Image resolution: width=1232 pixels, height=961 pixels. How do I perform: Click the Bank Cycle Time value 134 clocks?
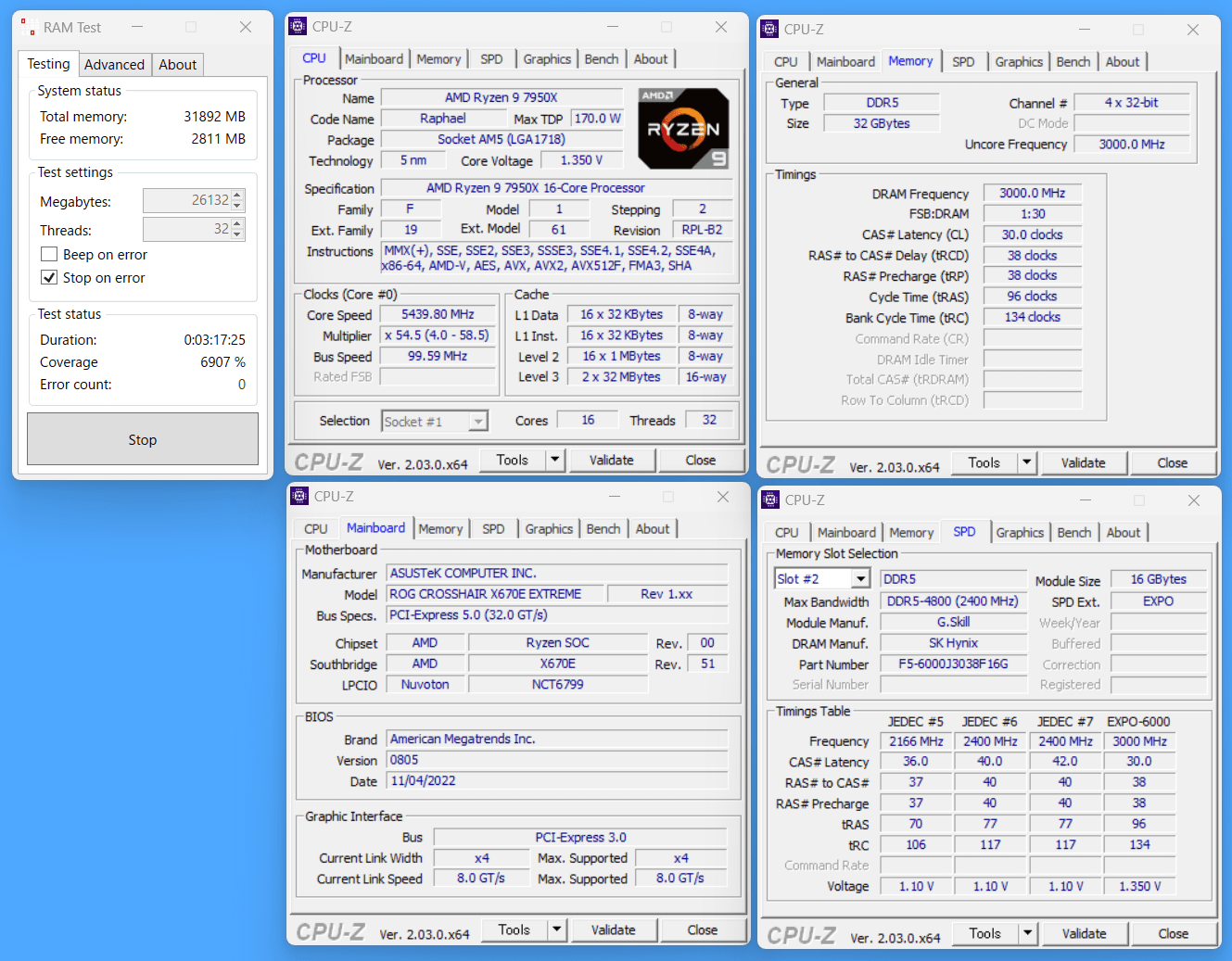point(1032,317)
